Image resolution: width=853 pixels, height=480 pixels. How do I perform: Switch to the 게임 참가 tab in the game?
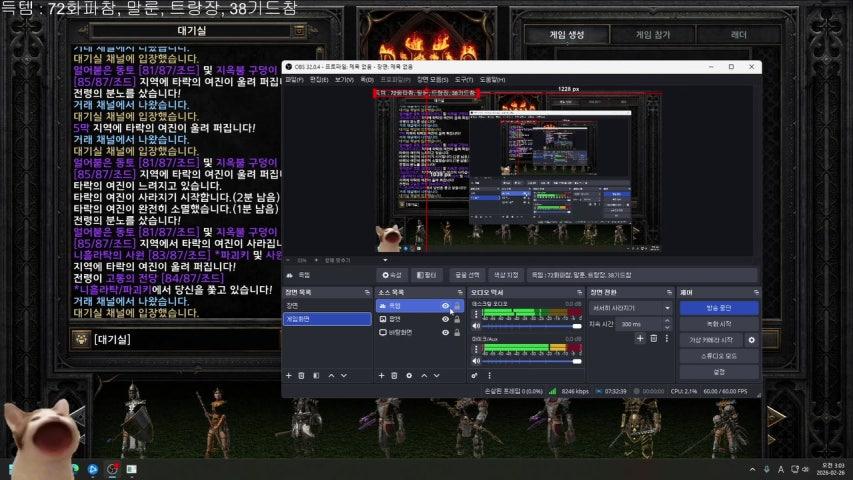click(x=653, y=35)
